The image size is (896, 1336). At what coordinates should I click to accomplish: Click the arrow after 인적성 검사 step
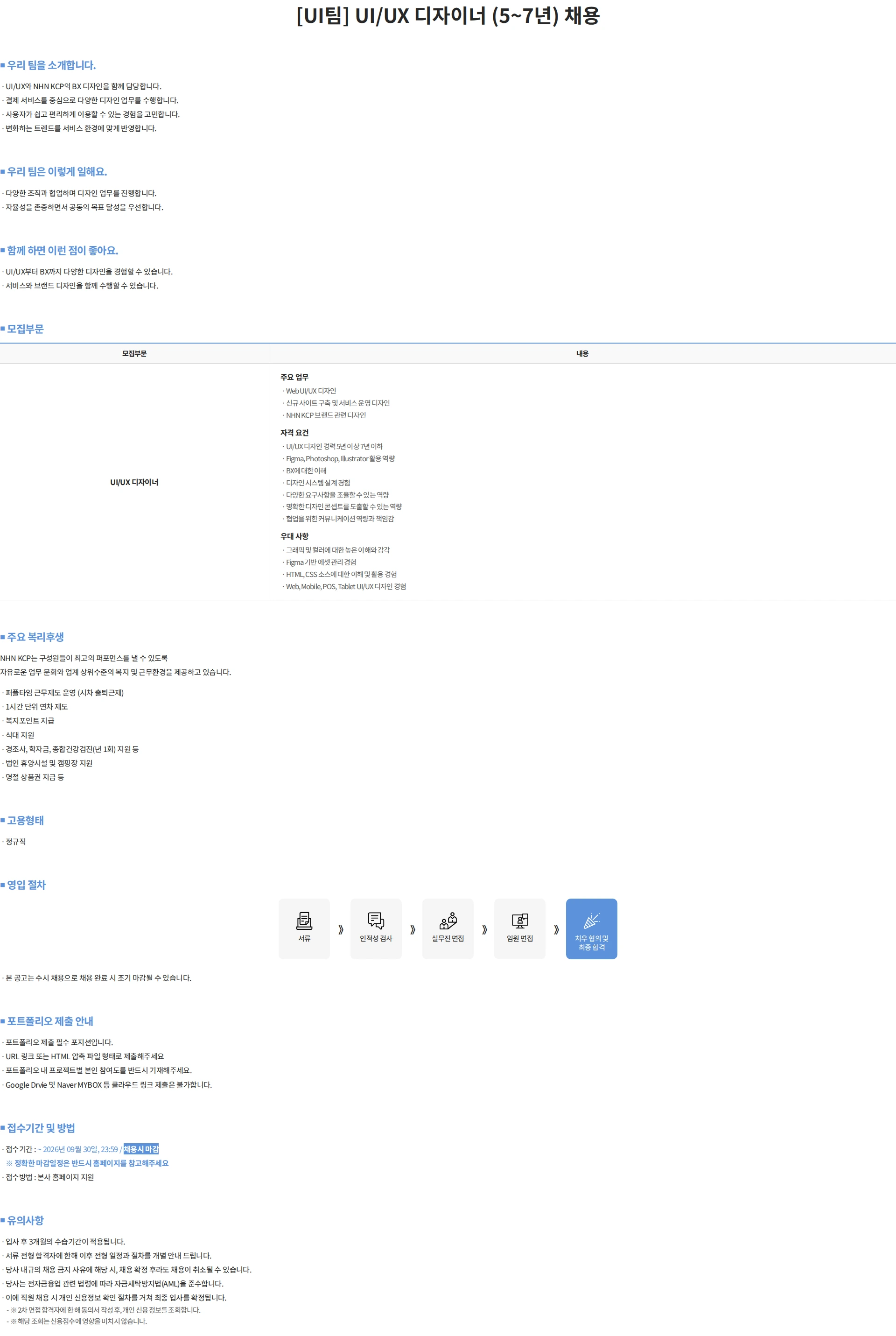tap(413, 929)
